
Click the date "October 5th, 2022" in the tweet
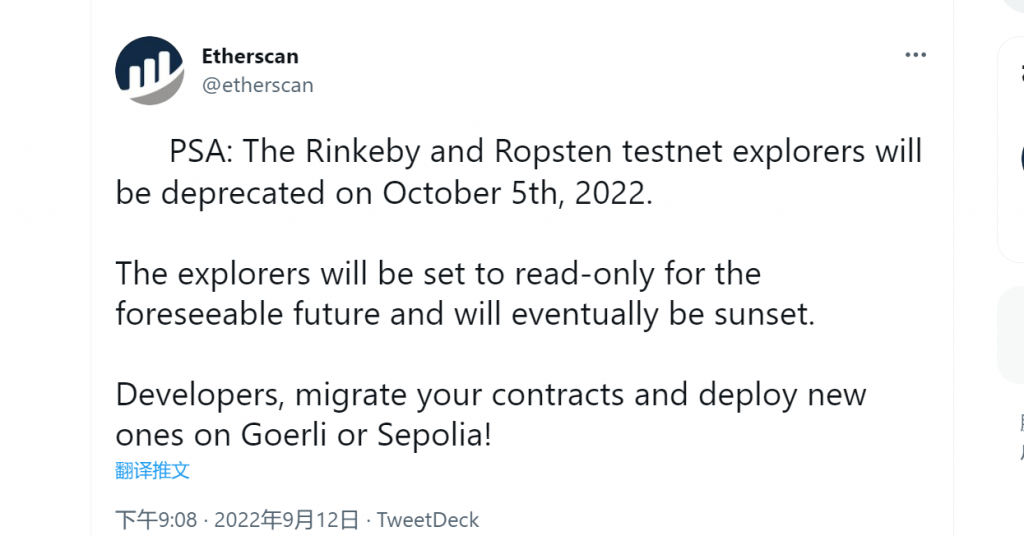click(x=517, y=192)
